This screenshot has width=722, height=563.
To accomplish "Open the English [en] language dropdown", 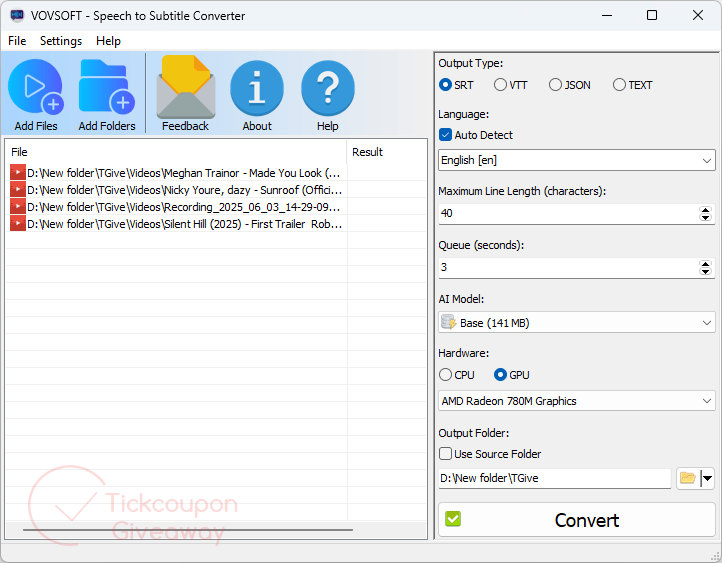I will pos(576,160).
